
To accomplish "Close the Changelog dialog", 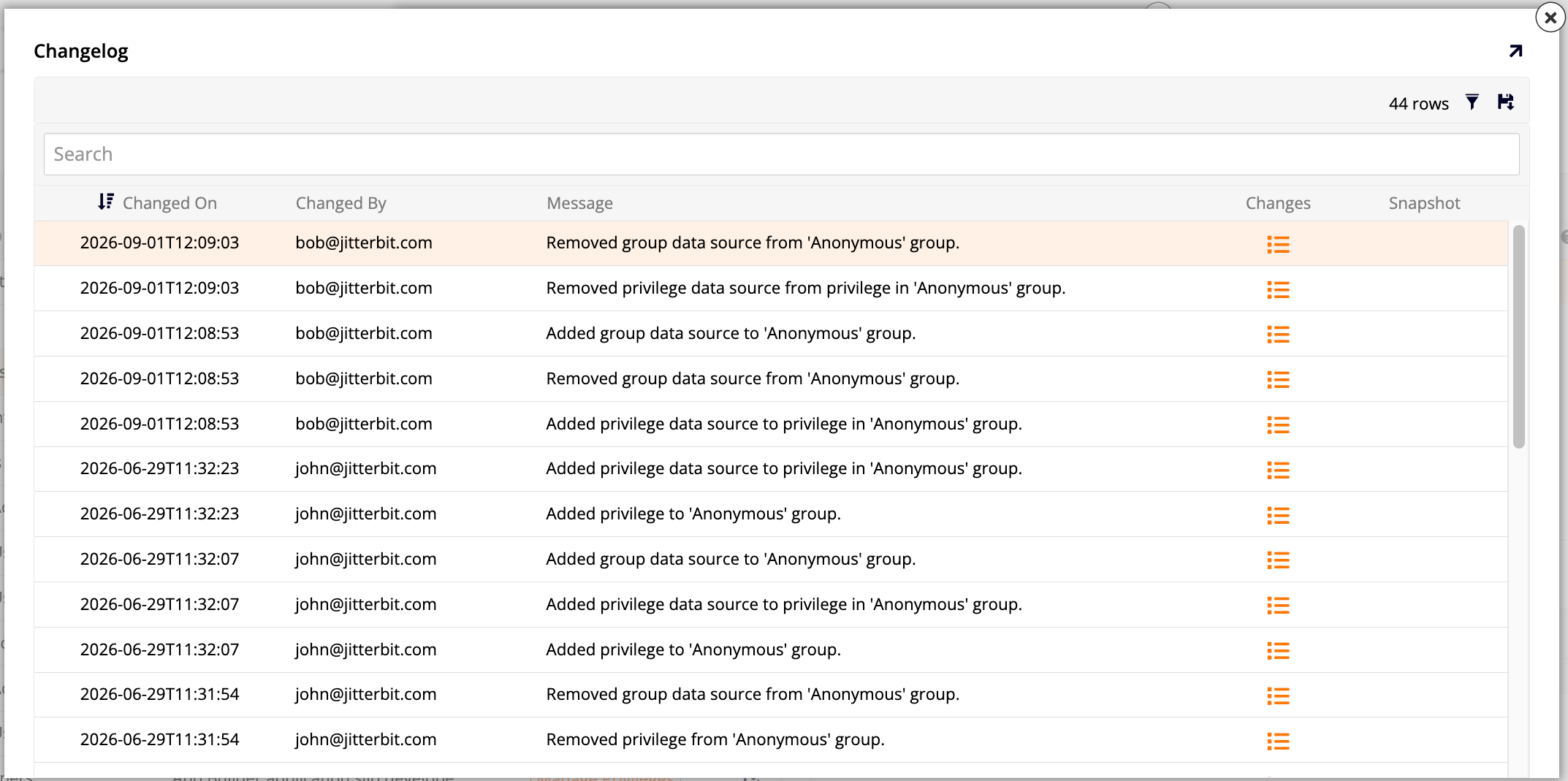I will (x=1550, y=18).
